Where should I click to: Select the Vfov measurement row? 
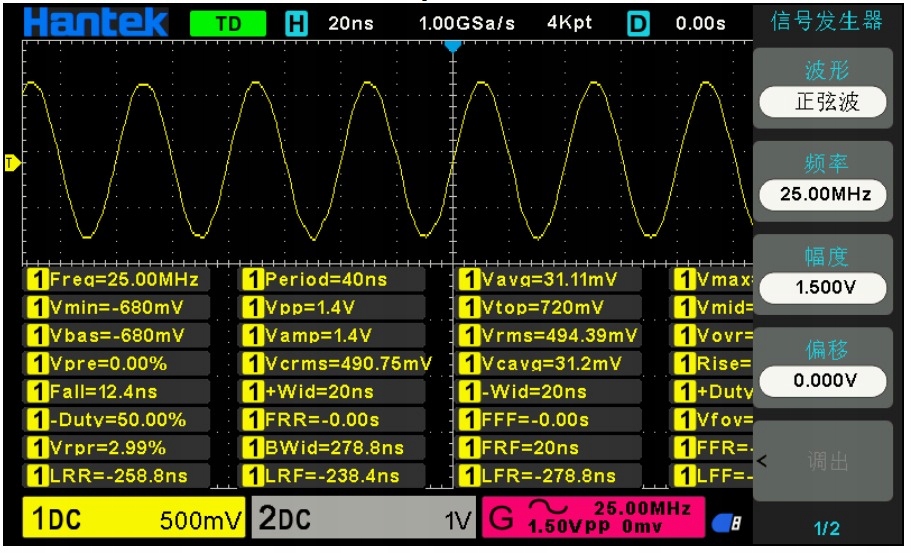point(712,420)
